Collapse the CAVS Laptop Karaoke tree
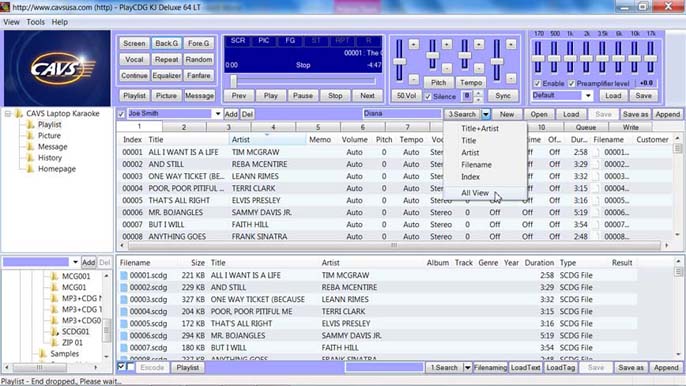Viewport: 686px width, 386px height. pyautogui.click(x=8, y=114)
